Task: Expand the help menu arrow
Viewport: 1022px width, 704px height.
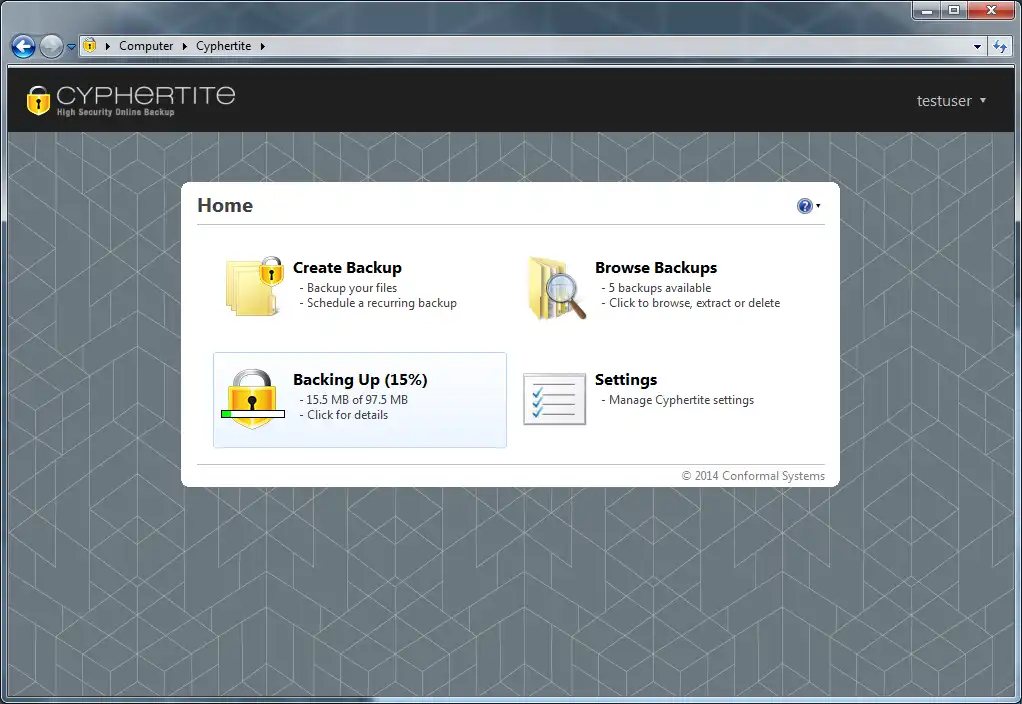Action: click(x=818, y=206)
